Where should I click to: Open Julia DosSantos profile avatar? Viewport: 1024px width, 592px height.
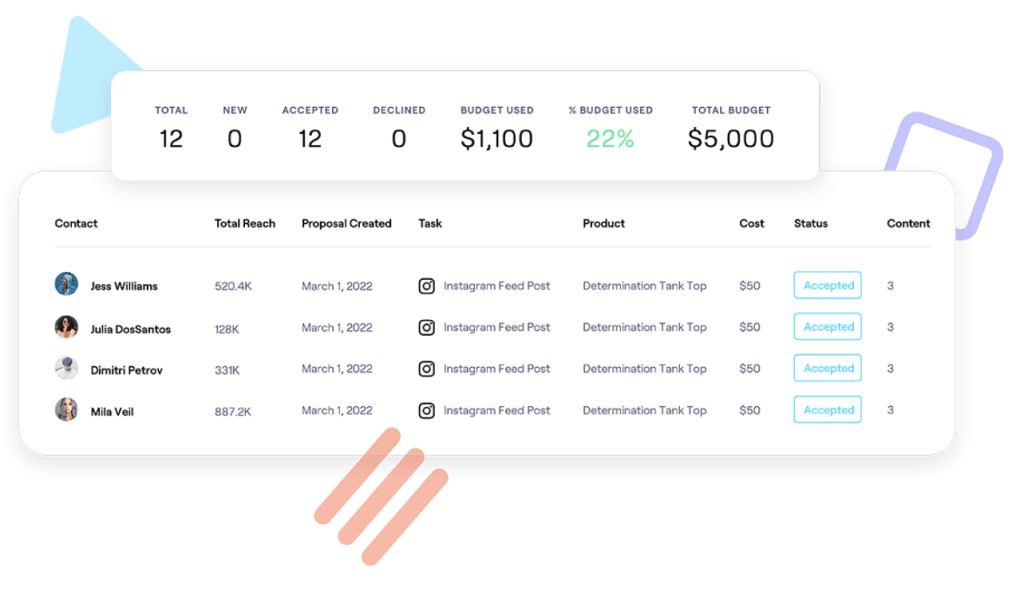tap(66, 327)
